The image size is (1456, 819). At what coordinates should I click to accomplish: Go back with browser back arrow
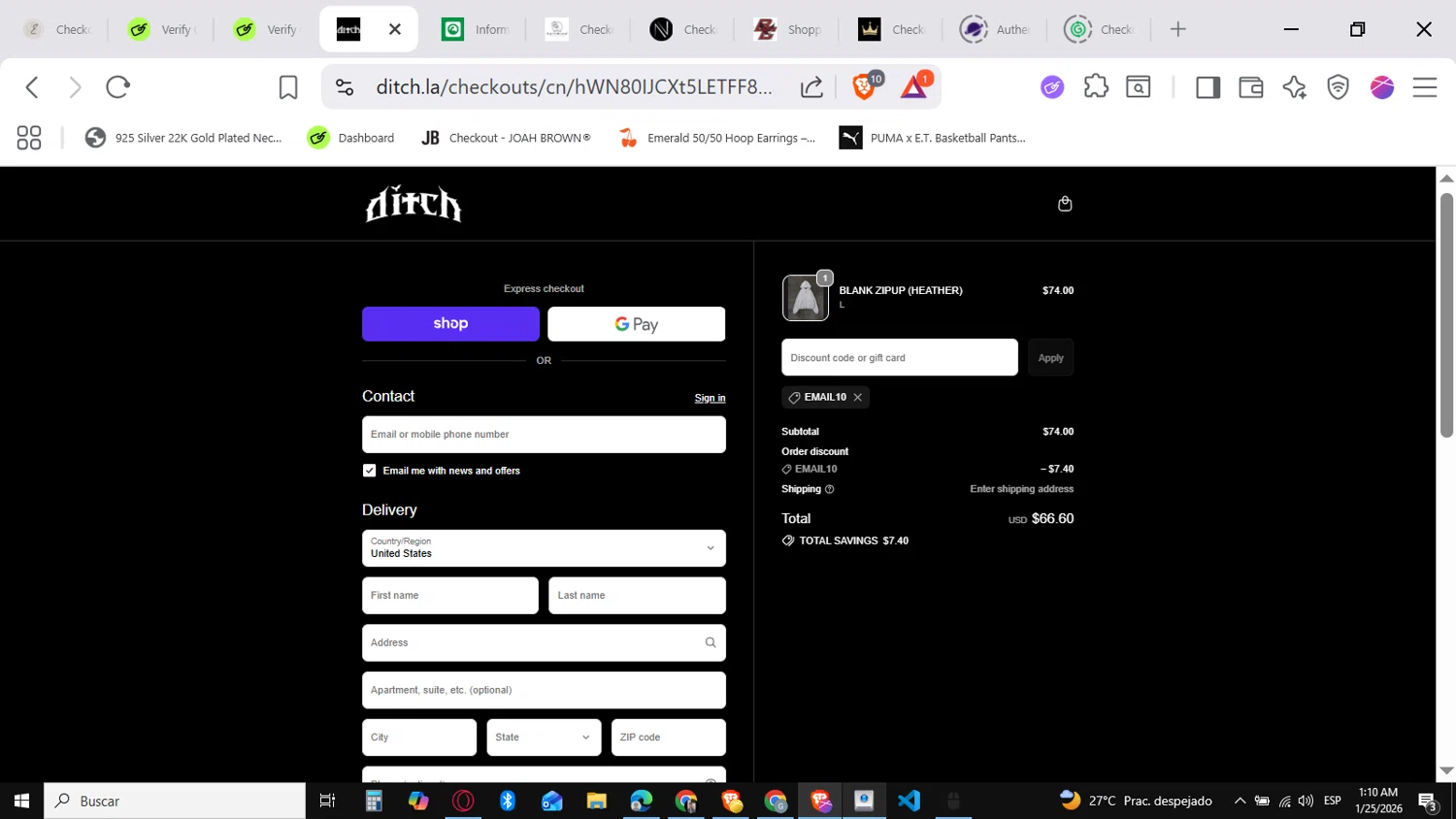click(32, 87)
